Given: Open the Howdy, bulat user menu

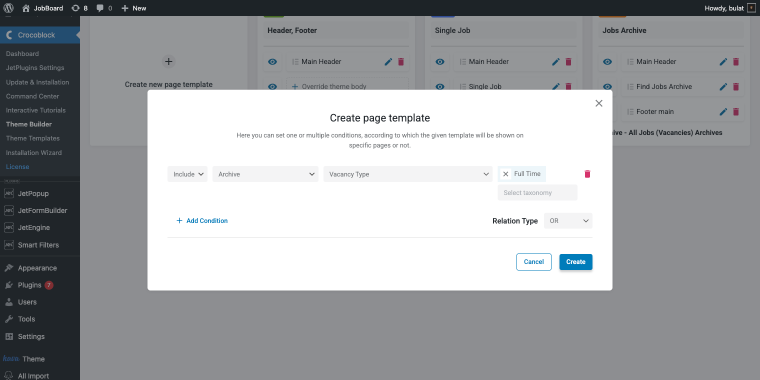Looking at the screenshot, I should 730,8.
